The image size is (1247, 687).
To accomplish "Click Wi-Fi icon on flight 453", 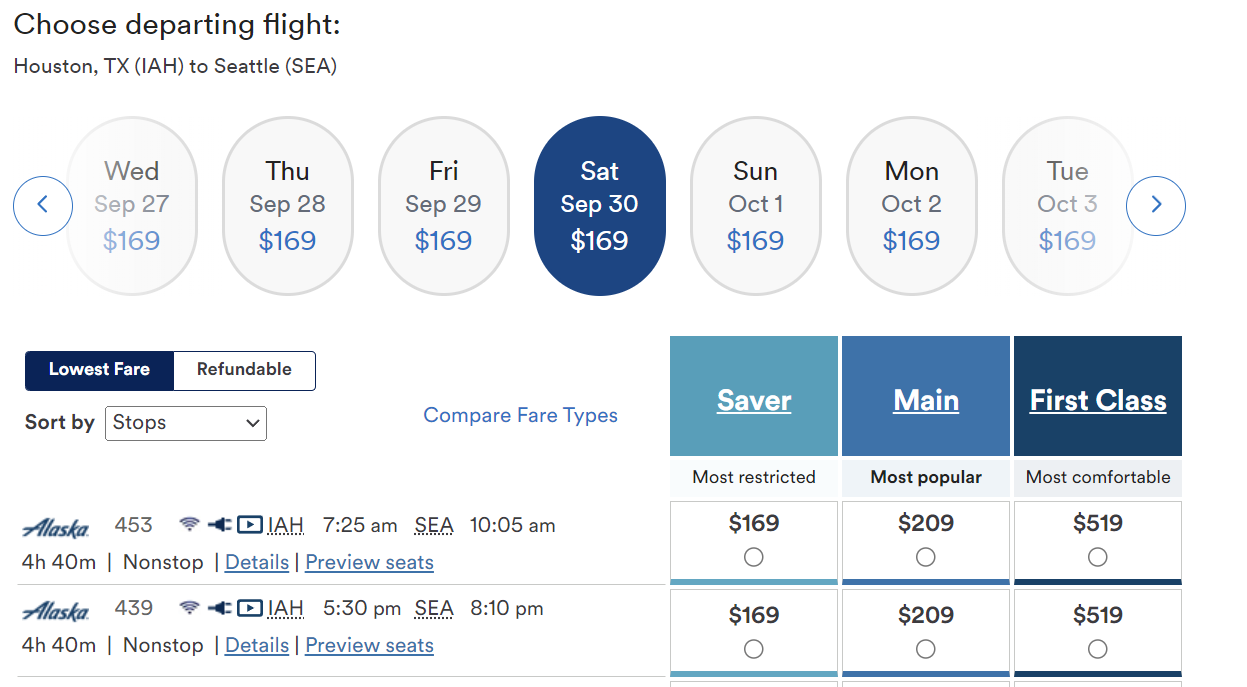I will point(189,525).
